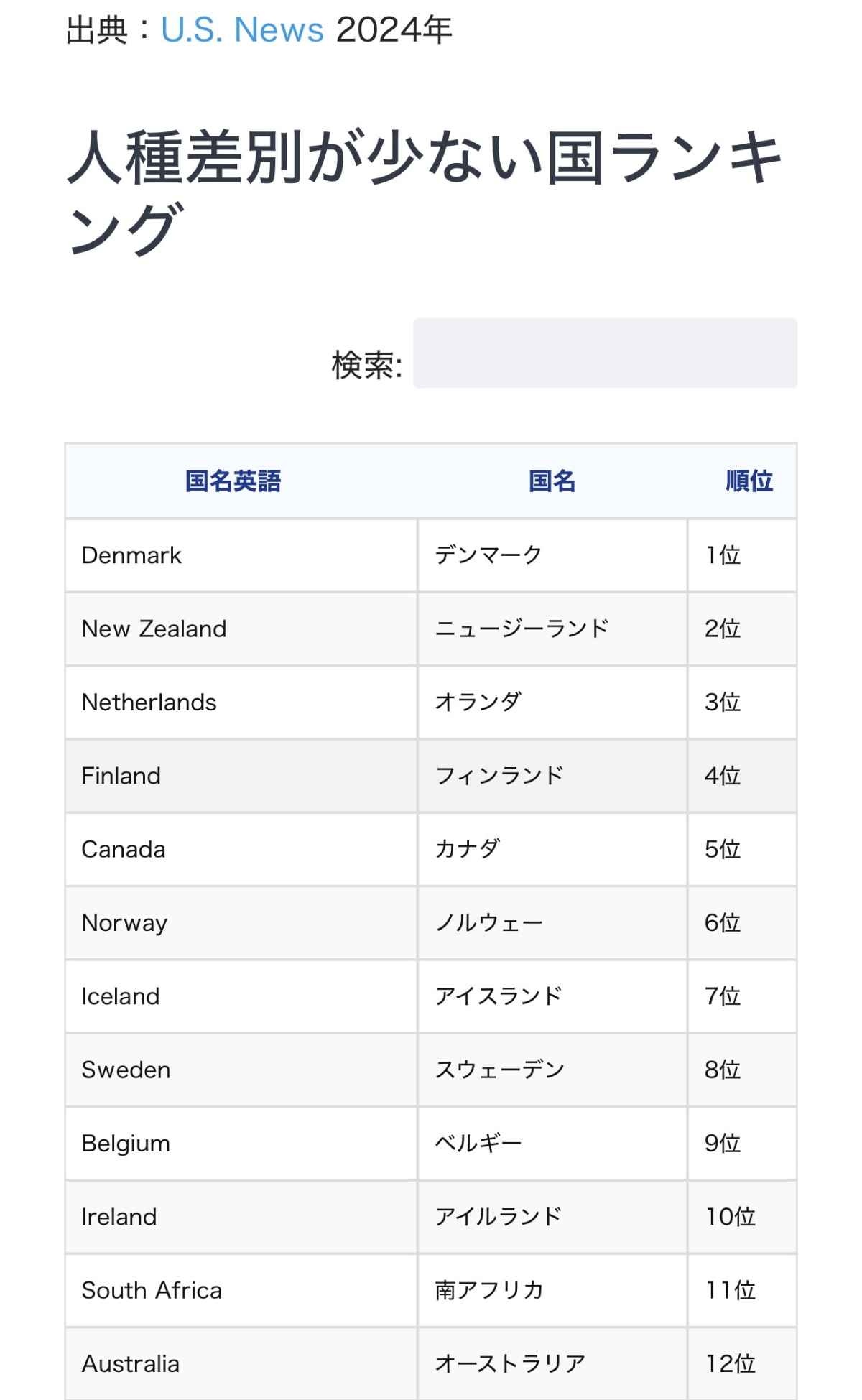
Task: Click the デンマーク country name cell
Action: click(x=488, y=555)
